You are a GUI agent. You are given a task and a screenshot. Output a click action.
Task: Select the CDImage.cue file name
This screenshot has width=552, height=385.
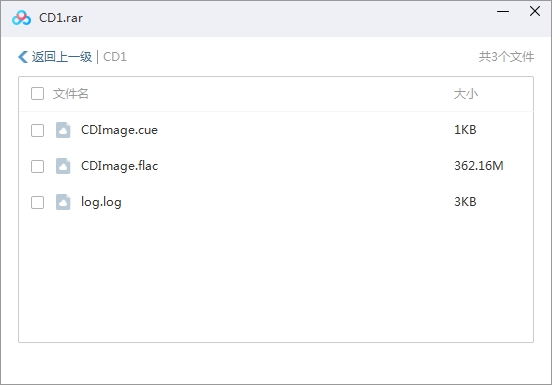click(x=119, y=130)
